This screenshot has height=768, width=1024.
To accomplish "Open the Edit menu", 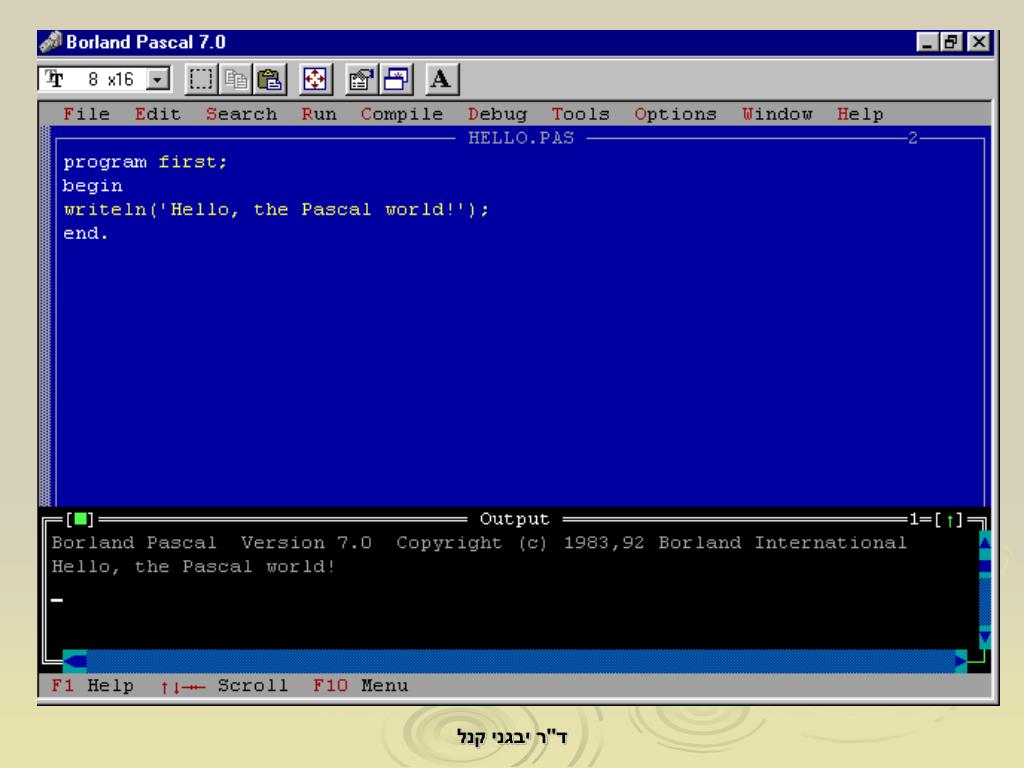I will pyautogui.click(x=157, y=114).
